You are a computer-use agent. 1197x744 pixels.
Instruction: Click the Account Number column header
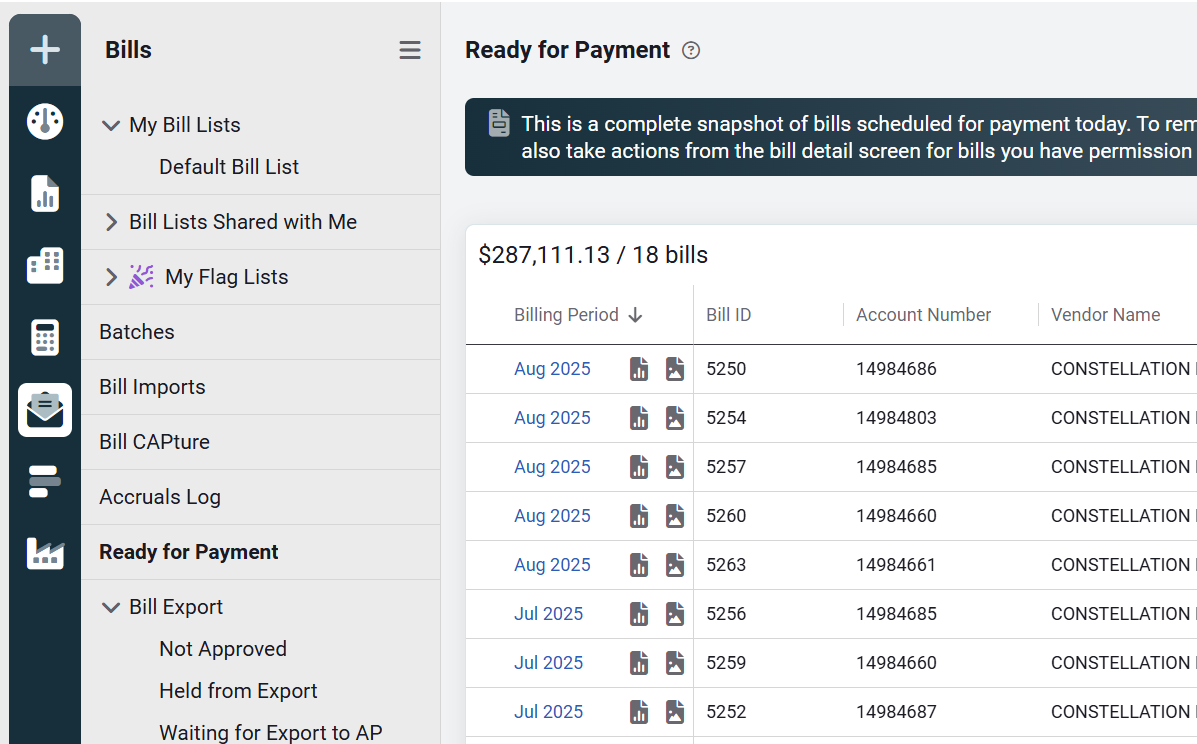tap(923, 314)
